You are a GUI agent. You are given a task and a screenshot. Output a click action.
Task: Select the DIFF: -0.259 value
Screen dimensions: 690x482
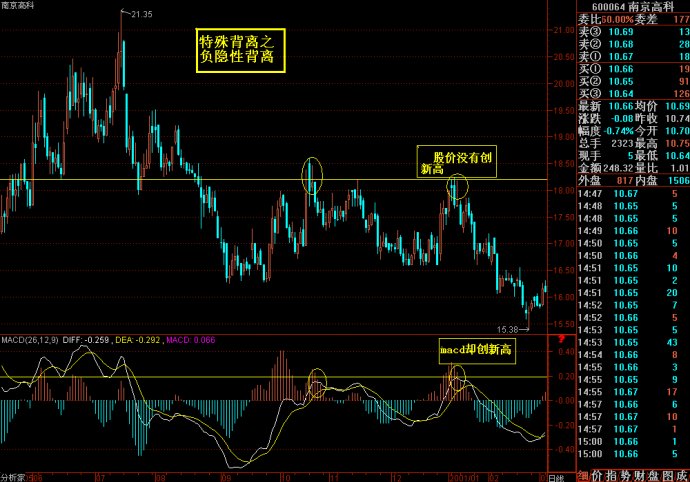(86, 340)
